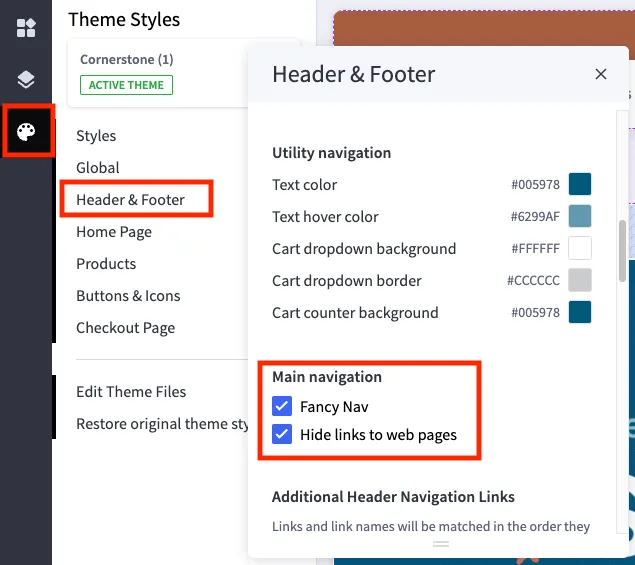Image resolution: width=635 pixels, height=565 pixels.
Task: Click the Theme Styles title
Action: pyautogui.click(x=124, y=19)
